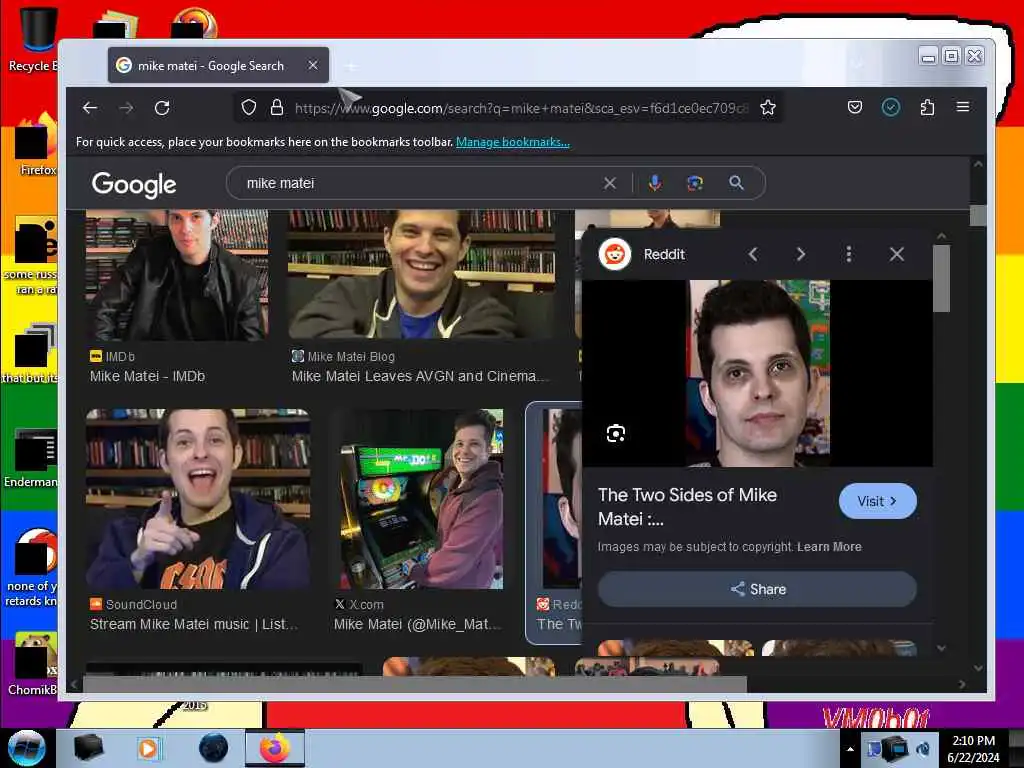Screen dimensions: 1024x768
Task: Select the arcade machine thumbnail
Action: tap(422, 499)
